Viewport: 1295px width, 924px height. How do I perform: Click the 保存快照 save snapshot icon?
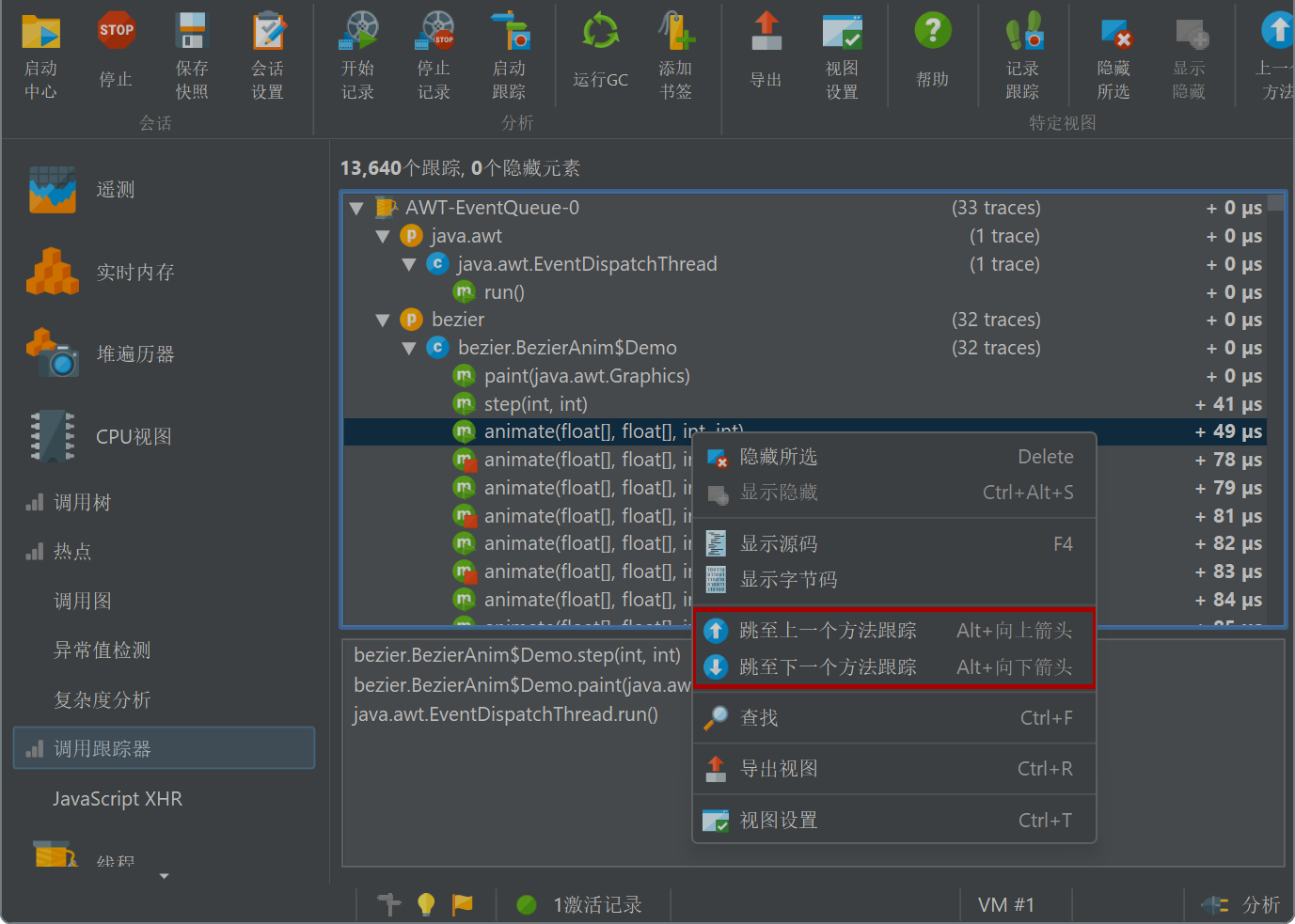point(192,33)
